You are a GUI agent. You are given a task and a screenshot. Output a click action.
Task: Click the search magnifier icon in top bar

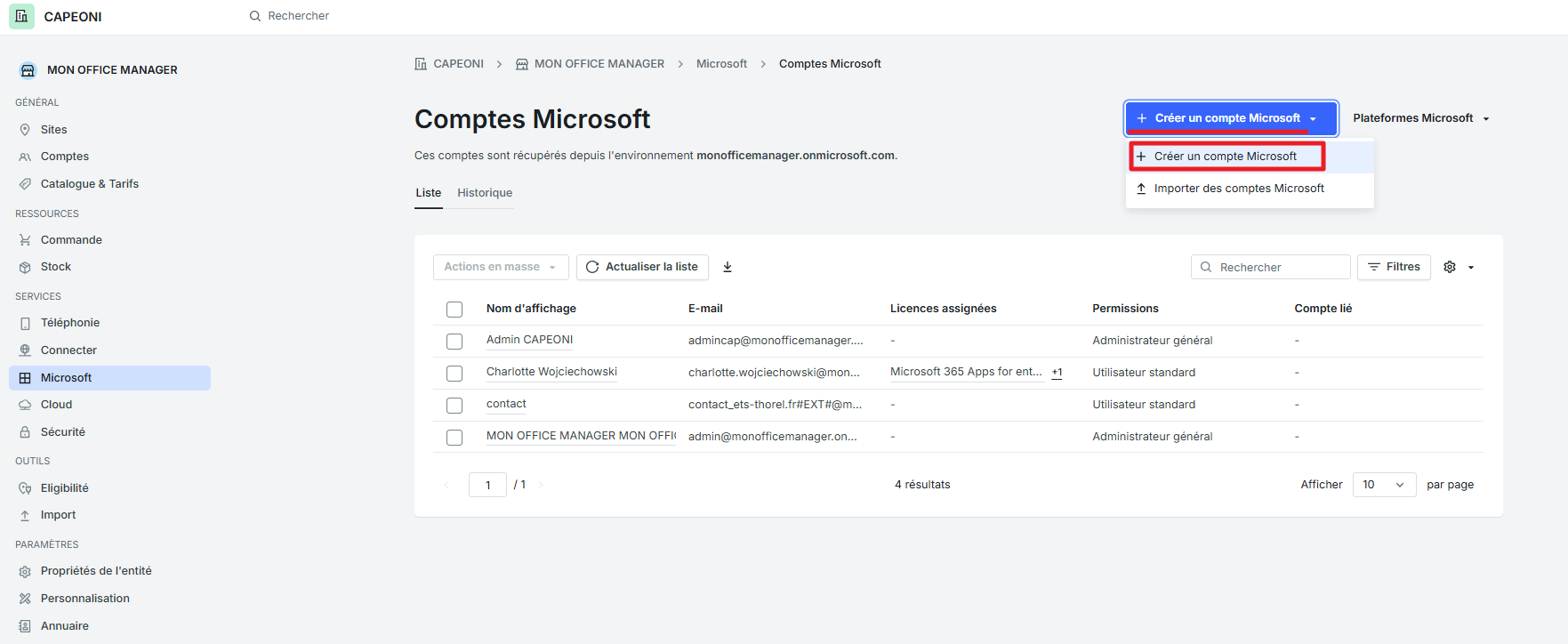click(x=255, y=16)
